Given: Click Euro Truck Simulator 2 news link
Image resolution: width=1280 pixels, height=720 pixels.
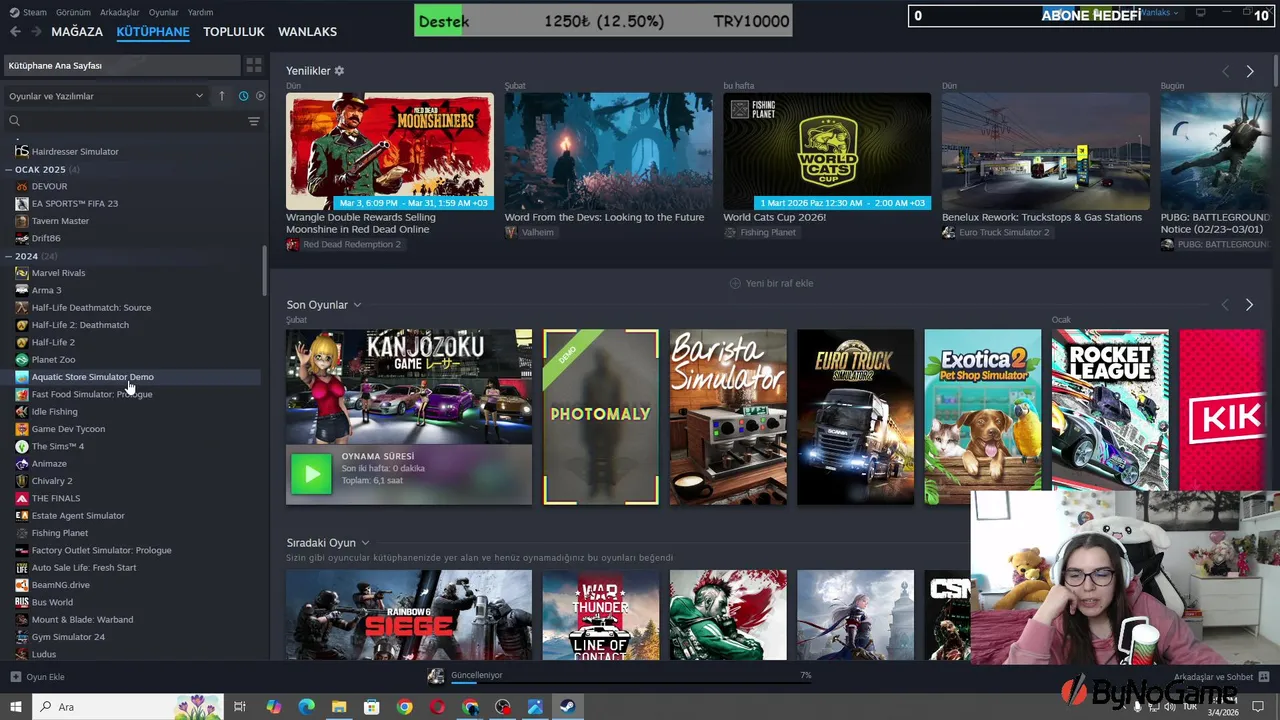Looking at the screenshot, I should coord(1004,232).
